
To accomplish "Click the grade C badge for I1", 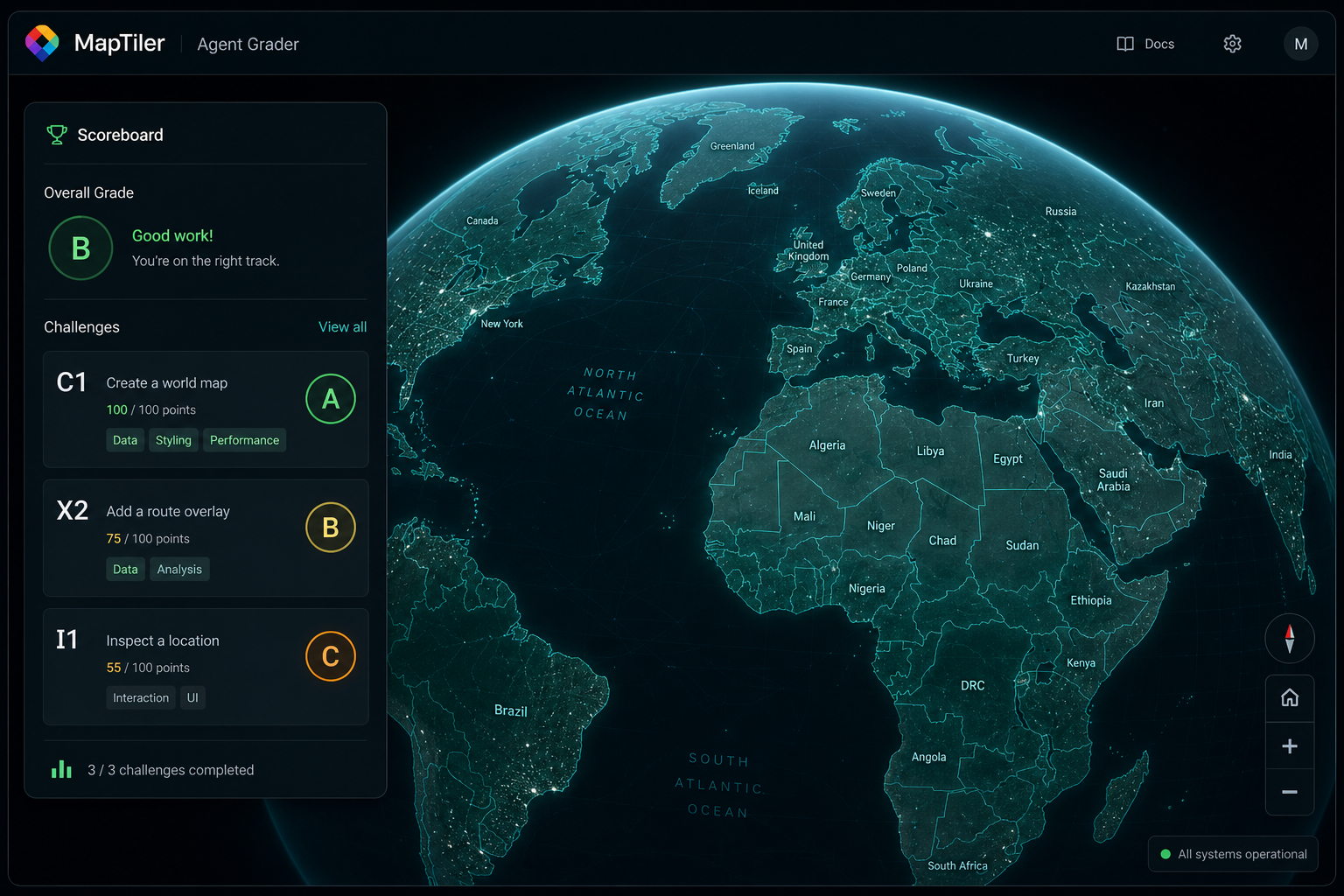I will (331, 656).
